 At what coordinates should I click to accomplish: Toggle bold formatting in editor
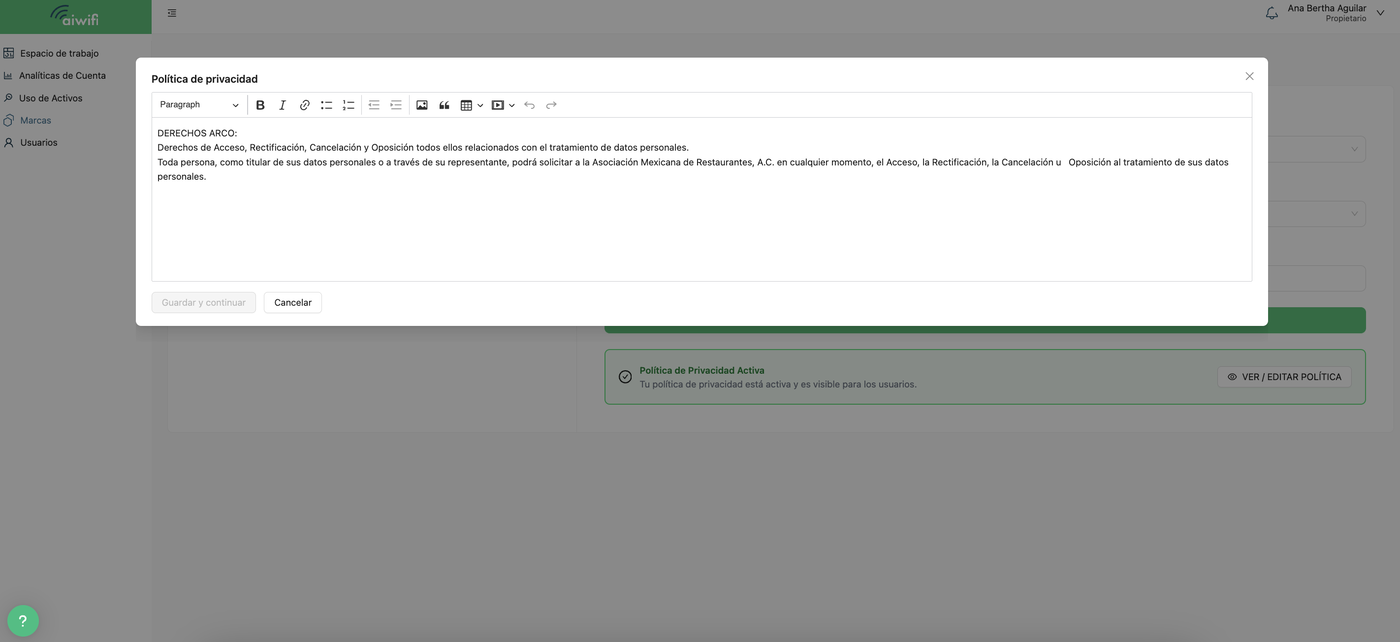pos(260,105)
